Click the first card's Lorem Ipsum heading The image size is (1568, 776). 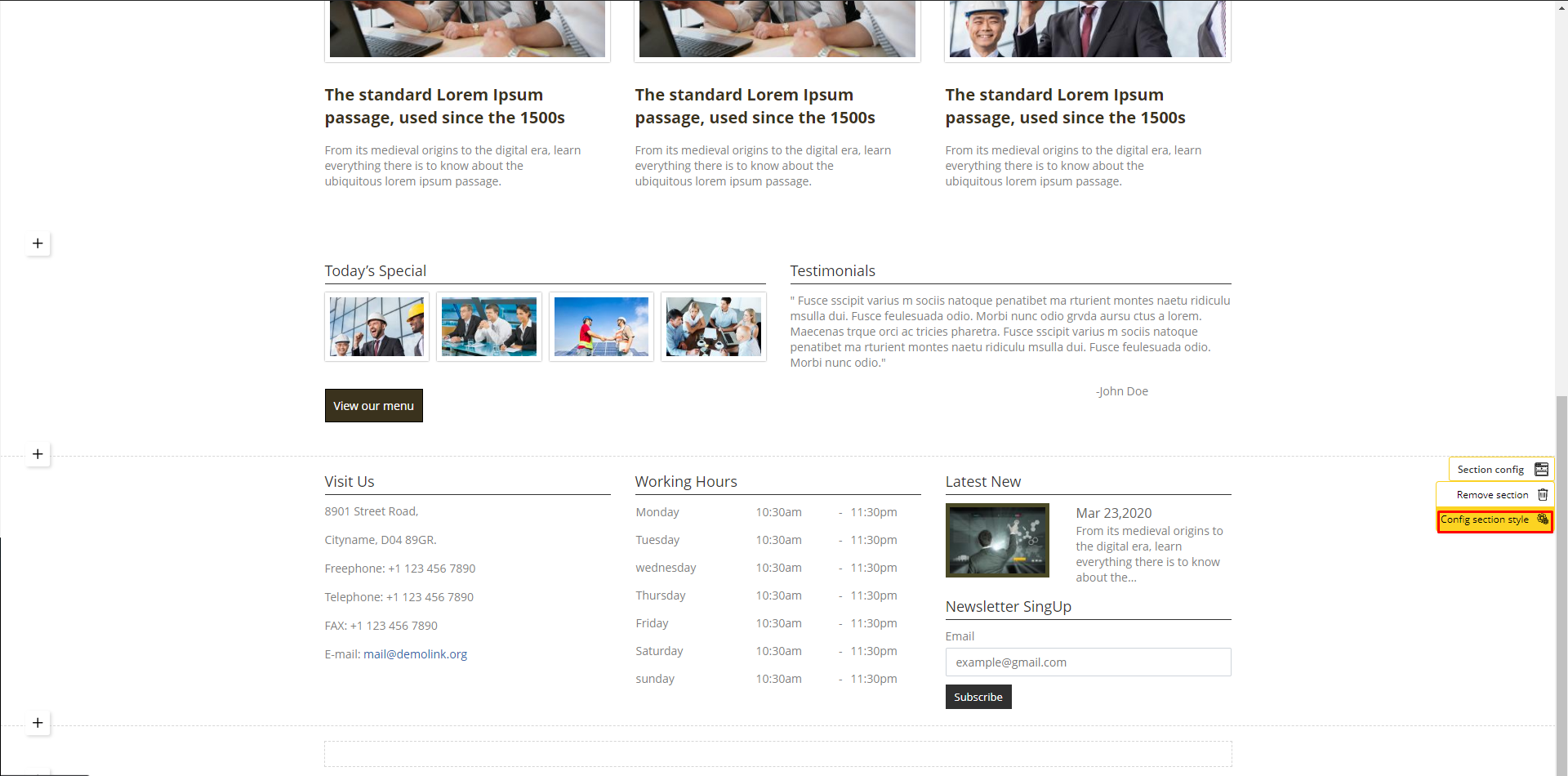click(444, 106)
